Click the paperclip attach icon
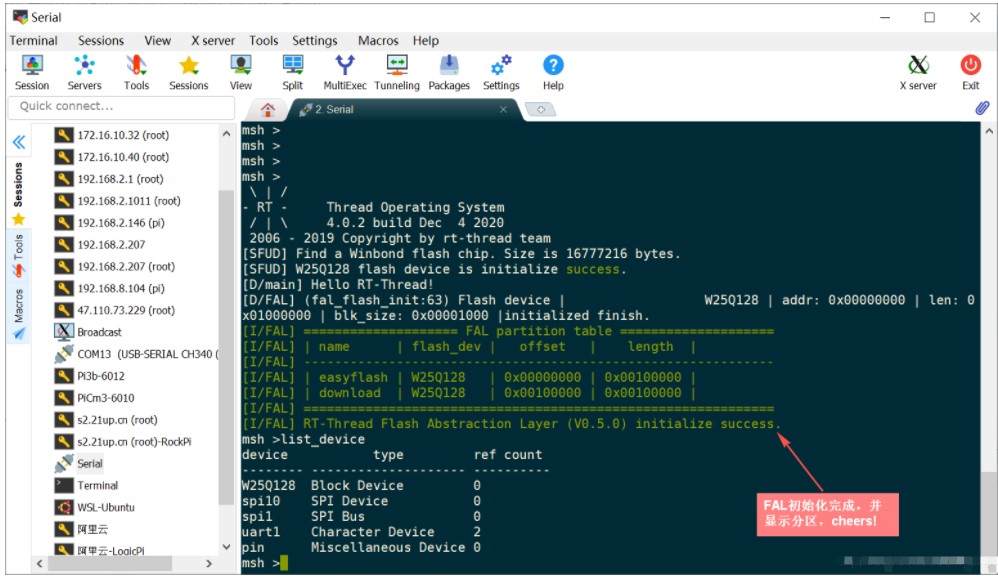The width and height of the screenshot is (998, 578). 981,108
